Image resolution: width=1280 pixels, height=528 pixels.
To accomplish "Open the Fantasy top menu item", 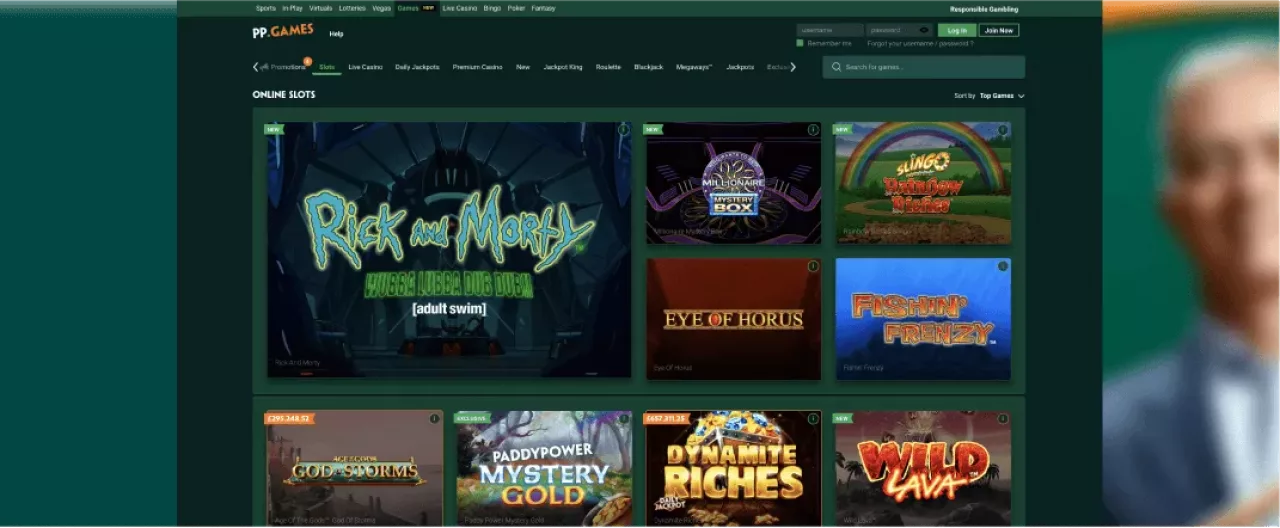I will coord(543,8).
